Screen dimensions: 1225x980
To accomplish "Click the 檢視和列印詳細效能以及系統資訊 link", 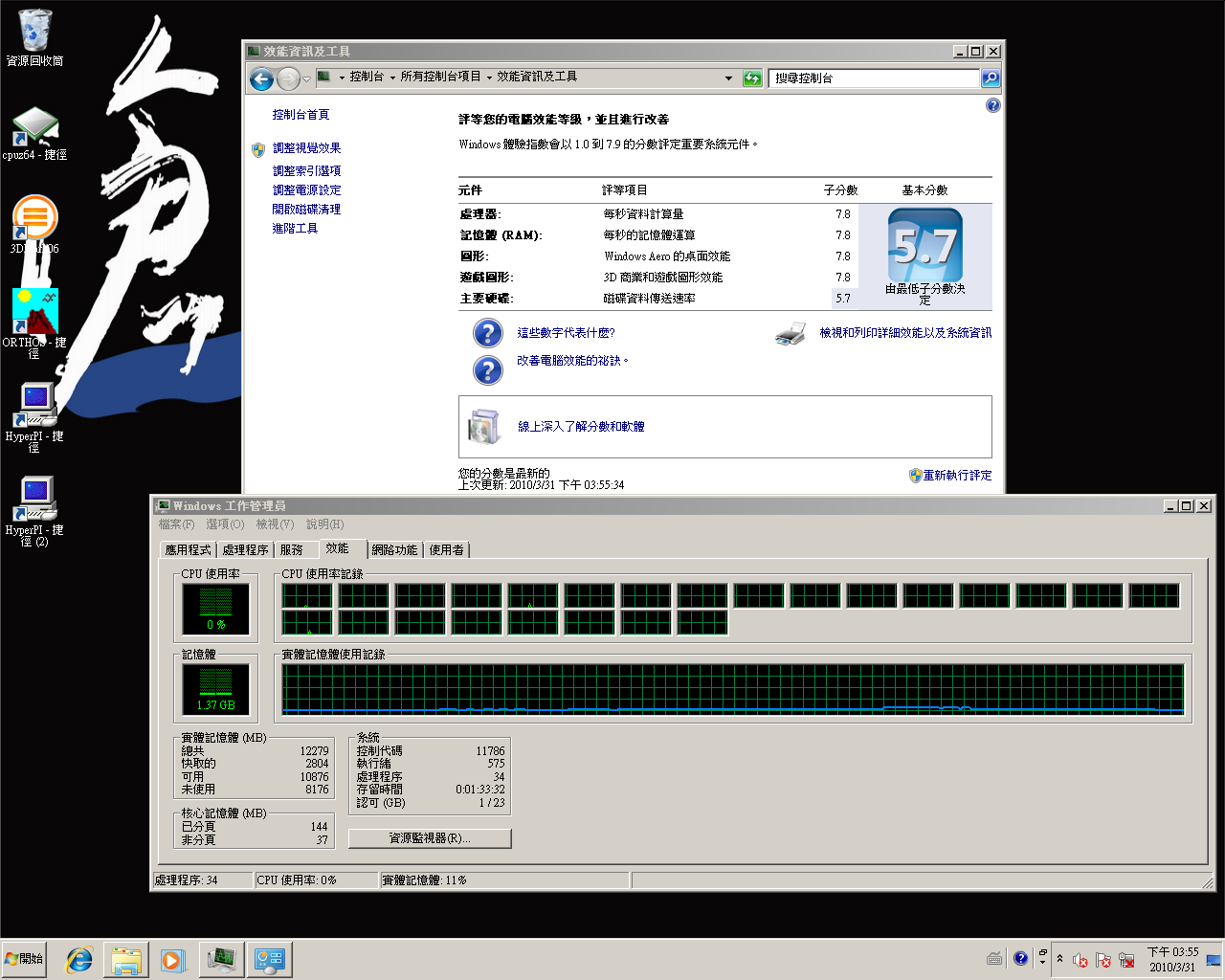I will (905, 333).
